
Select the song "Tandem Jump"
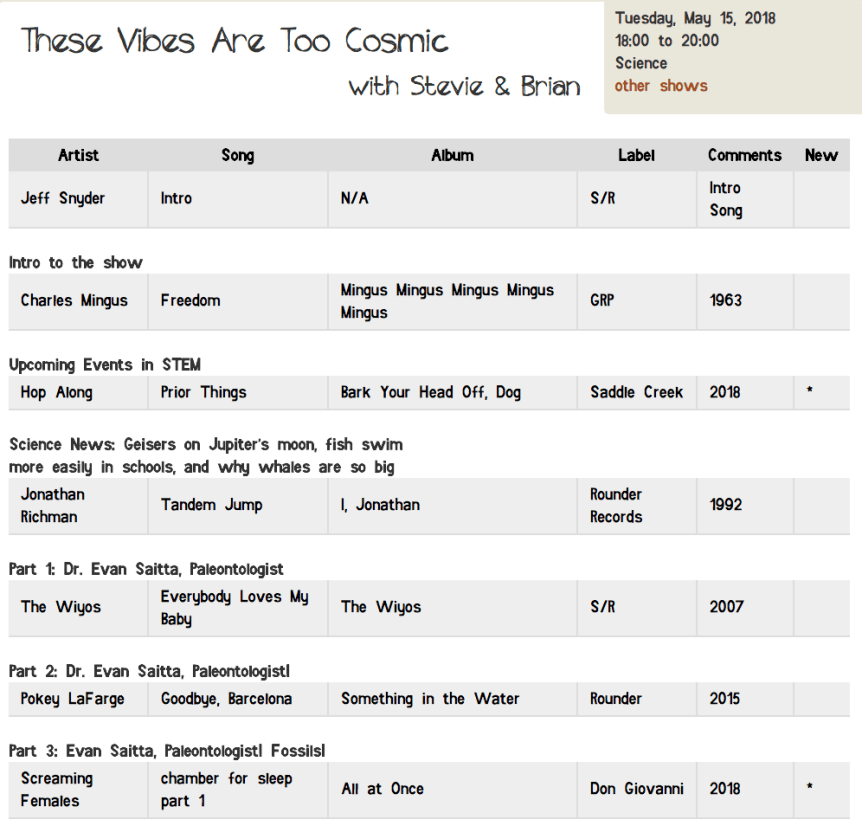click(x=211, y=505)
